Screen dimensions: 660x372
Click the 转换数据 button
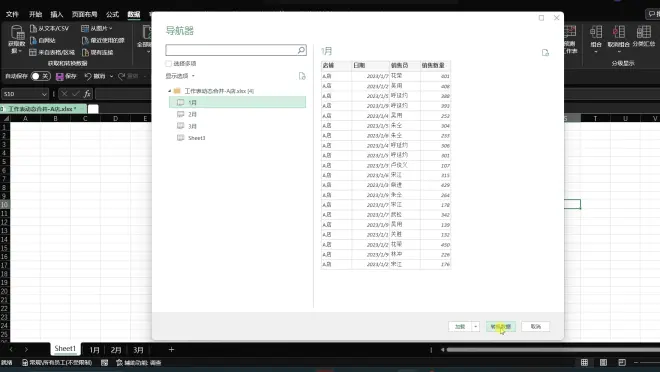500,326
